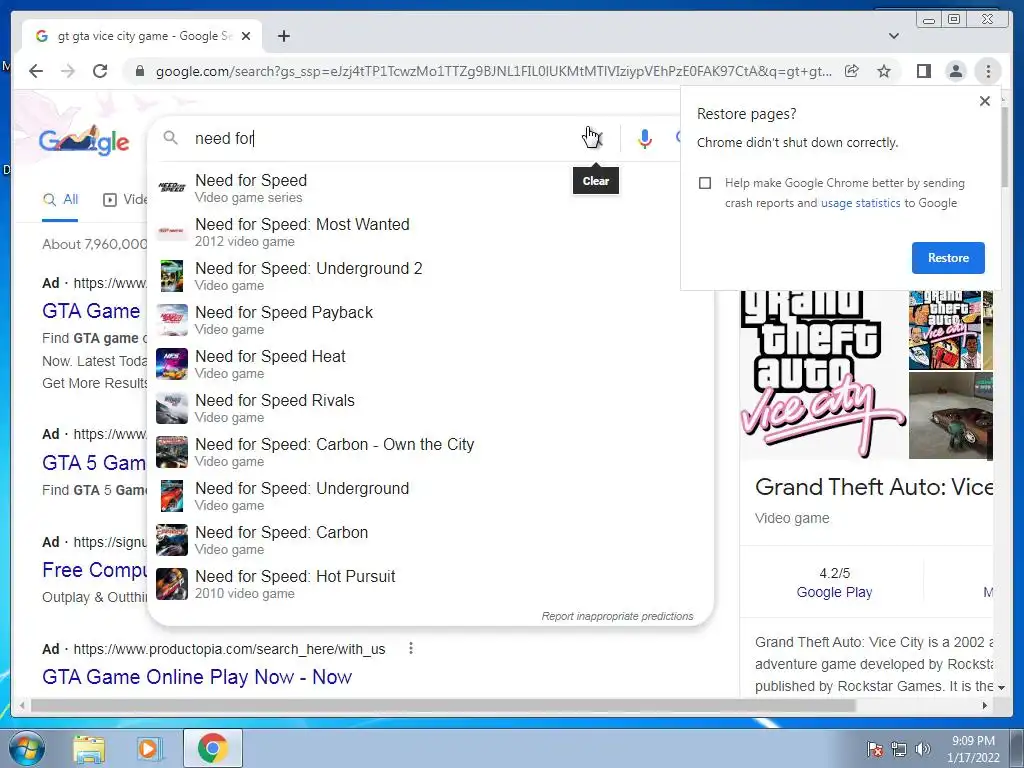
Task: Choose Need for Speed: Most Wanted suggestion
Action: (431, 232)
